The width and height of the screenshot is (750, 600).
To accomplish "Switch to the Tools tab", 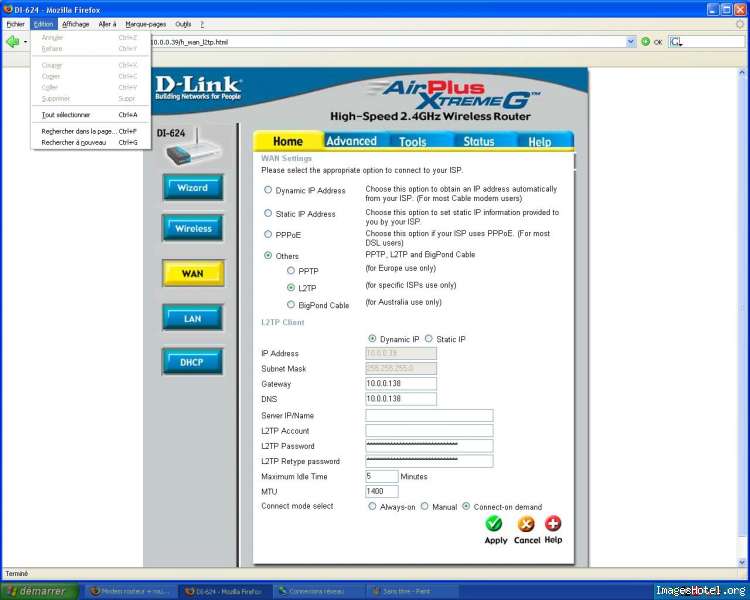I will [413, 142].
